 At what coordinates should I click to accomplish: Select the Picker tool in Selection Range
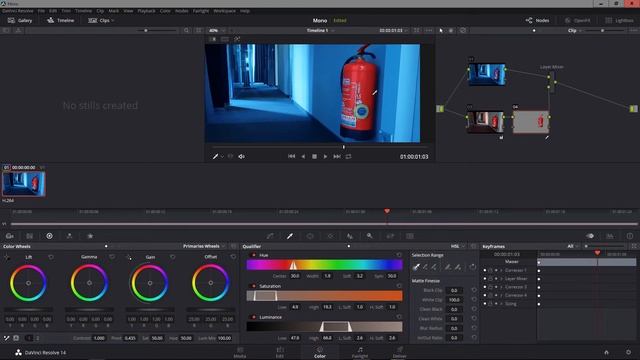click(x=416, y=267)
